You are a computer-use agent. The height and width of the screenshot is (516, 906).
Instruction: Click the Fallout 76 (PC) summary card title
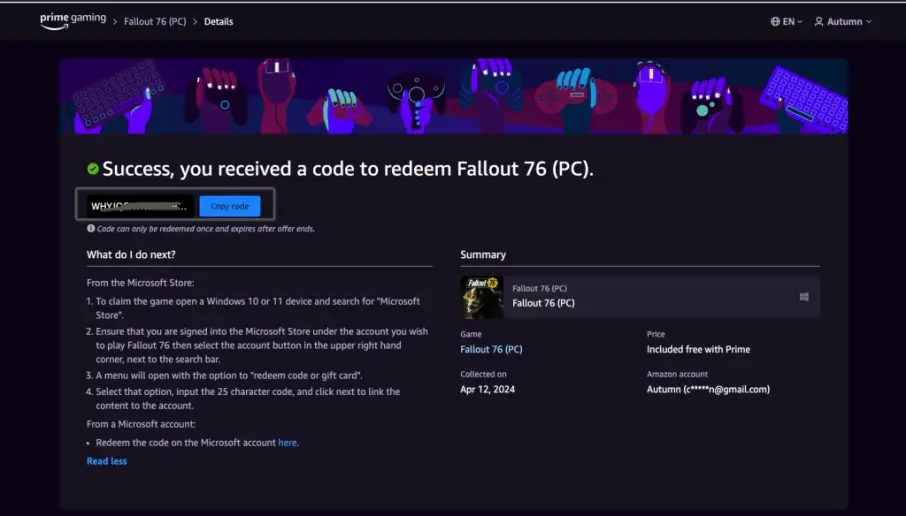(543, 303)
